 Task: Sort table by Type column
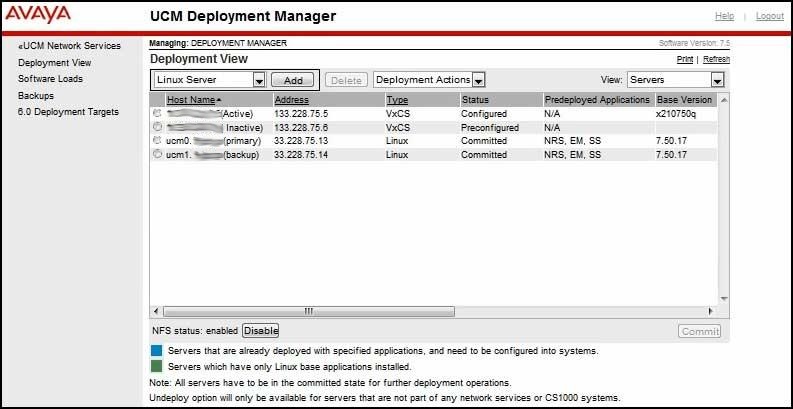[x=398, y=100]
